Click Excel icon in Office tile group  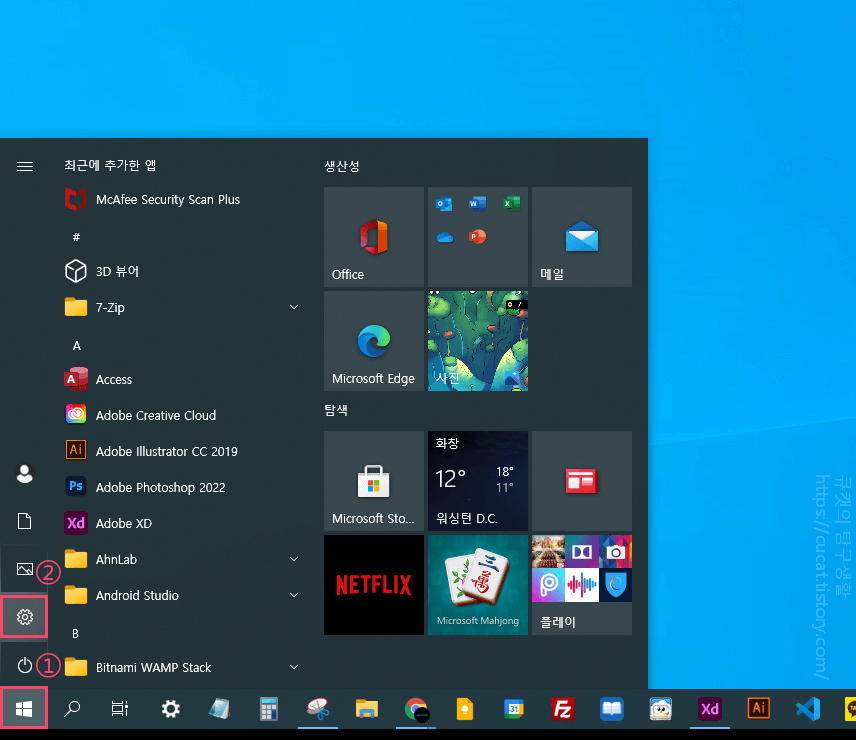[x=511, y=204]
